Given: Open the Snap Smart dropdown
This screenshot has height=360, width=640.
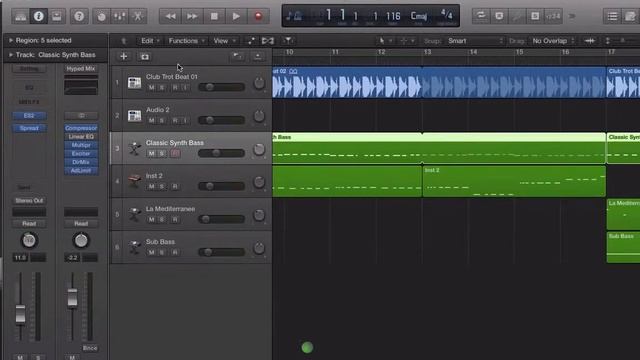Looking at the screenshot, I should [475, 41].
